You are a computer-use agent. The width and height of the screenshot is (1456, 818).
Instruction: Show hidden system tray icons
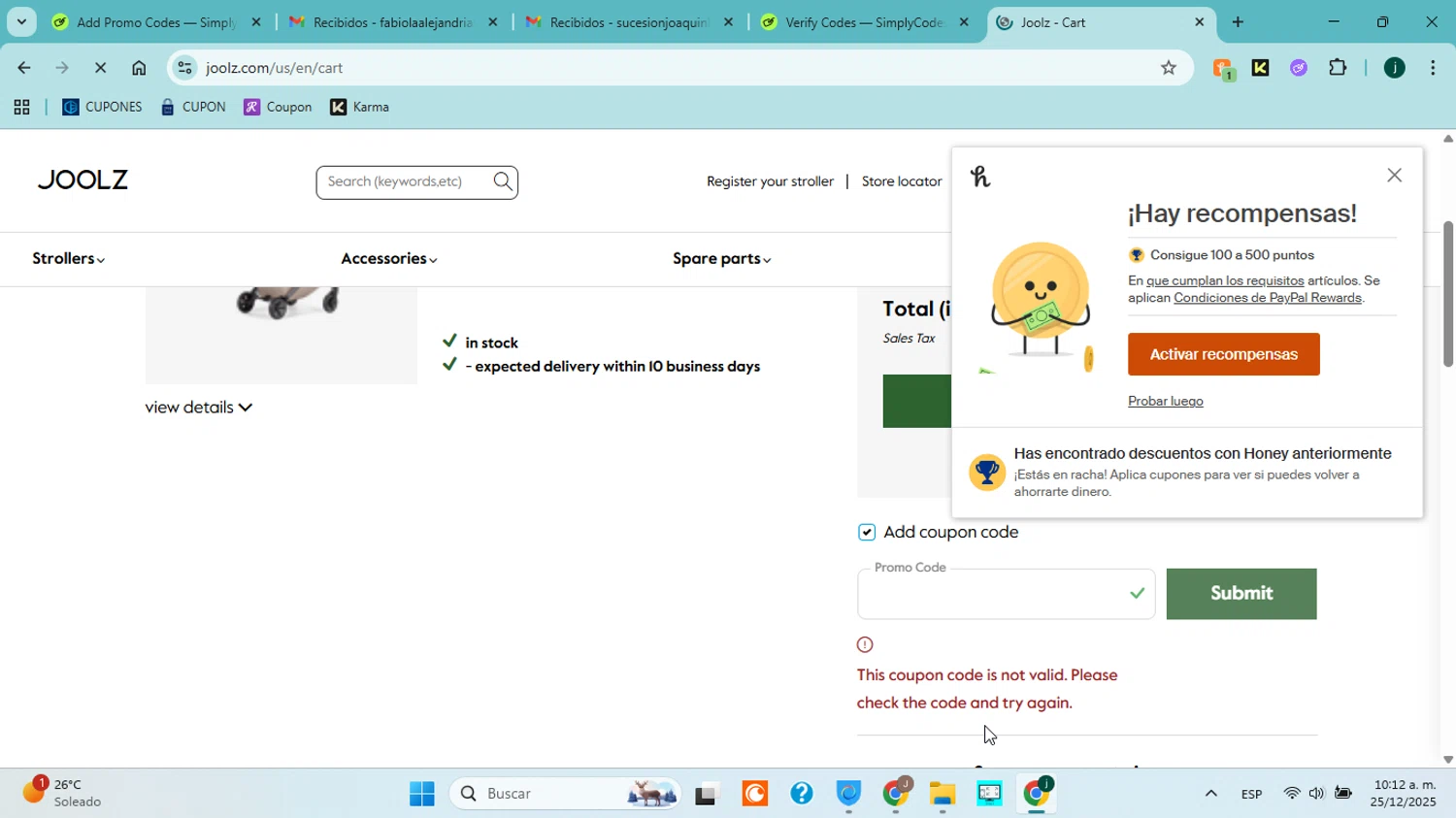pos(1210,795)
